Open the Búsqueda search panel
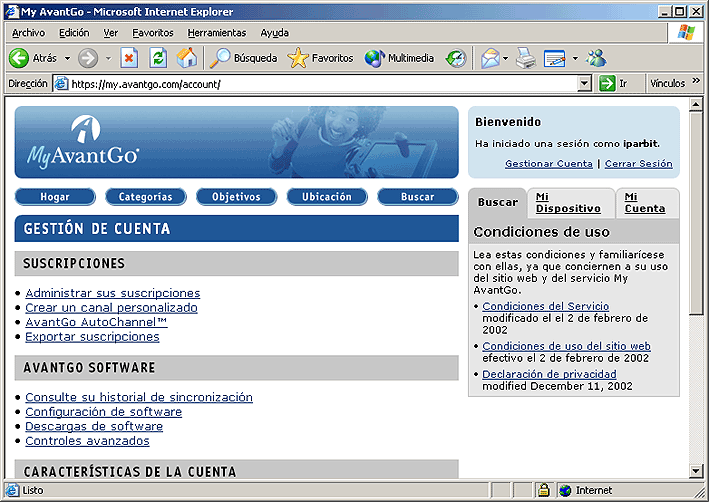Viewport: 709px width, 502px height. pyautogui.click(x=244, y=58)
